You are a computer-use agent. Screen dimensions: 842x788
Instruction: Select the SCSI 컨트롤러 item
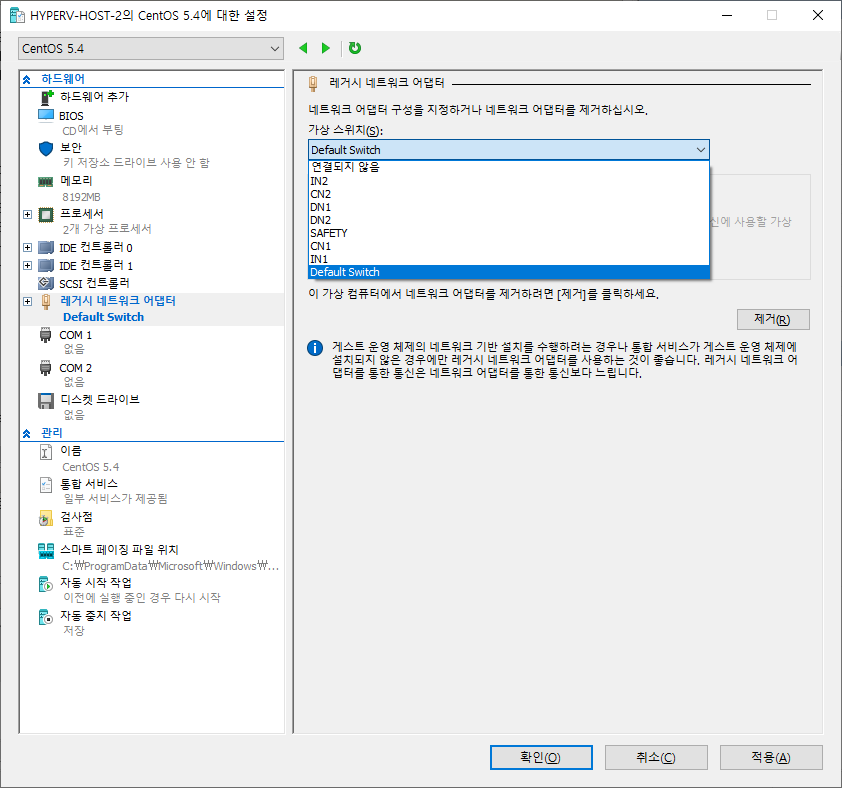94,283
